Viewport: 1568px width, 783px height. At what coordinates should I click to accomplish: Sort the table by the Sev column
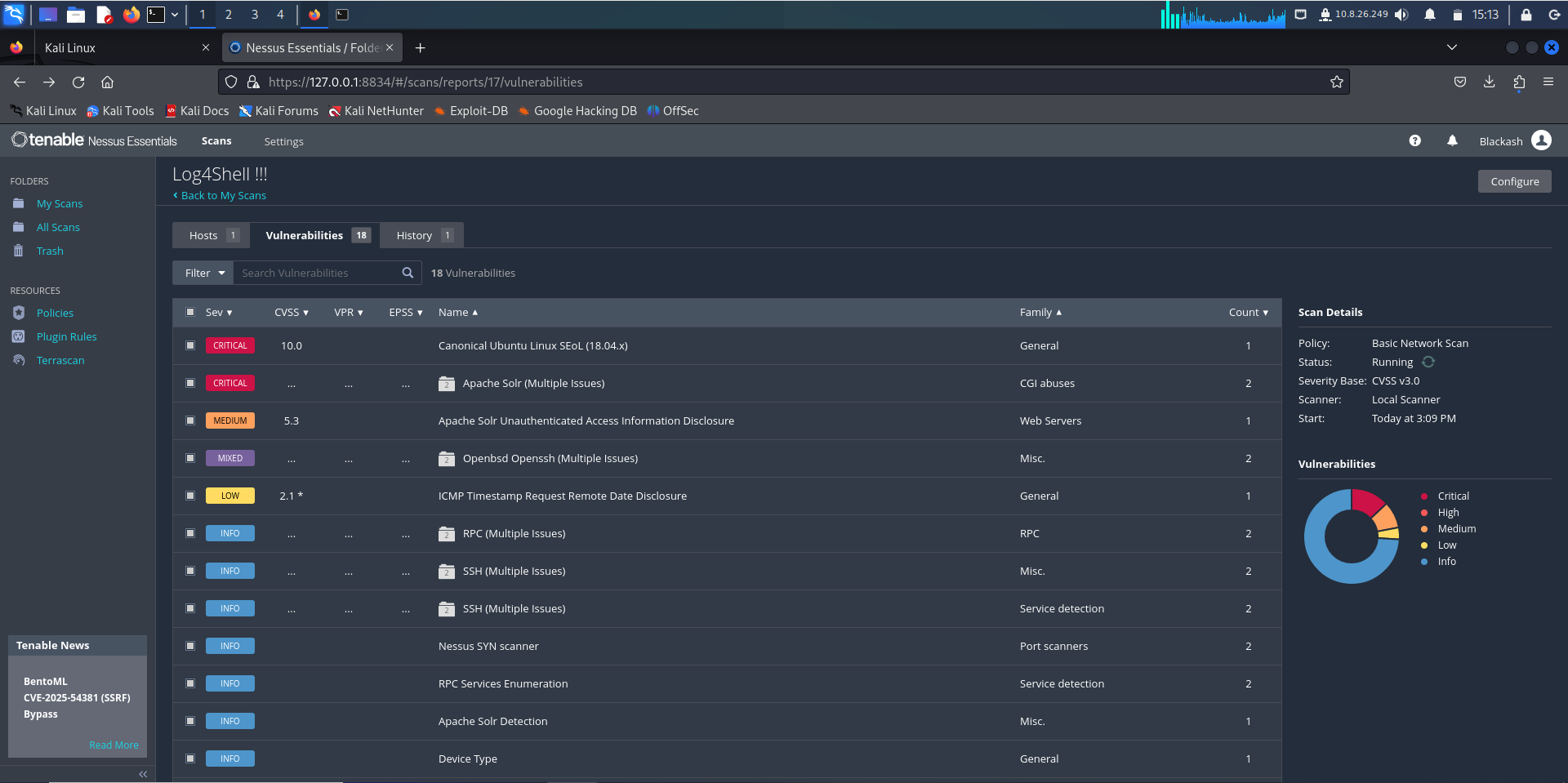click(x=219, y=313)
